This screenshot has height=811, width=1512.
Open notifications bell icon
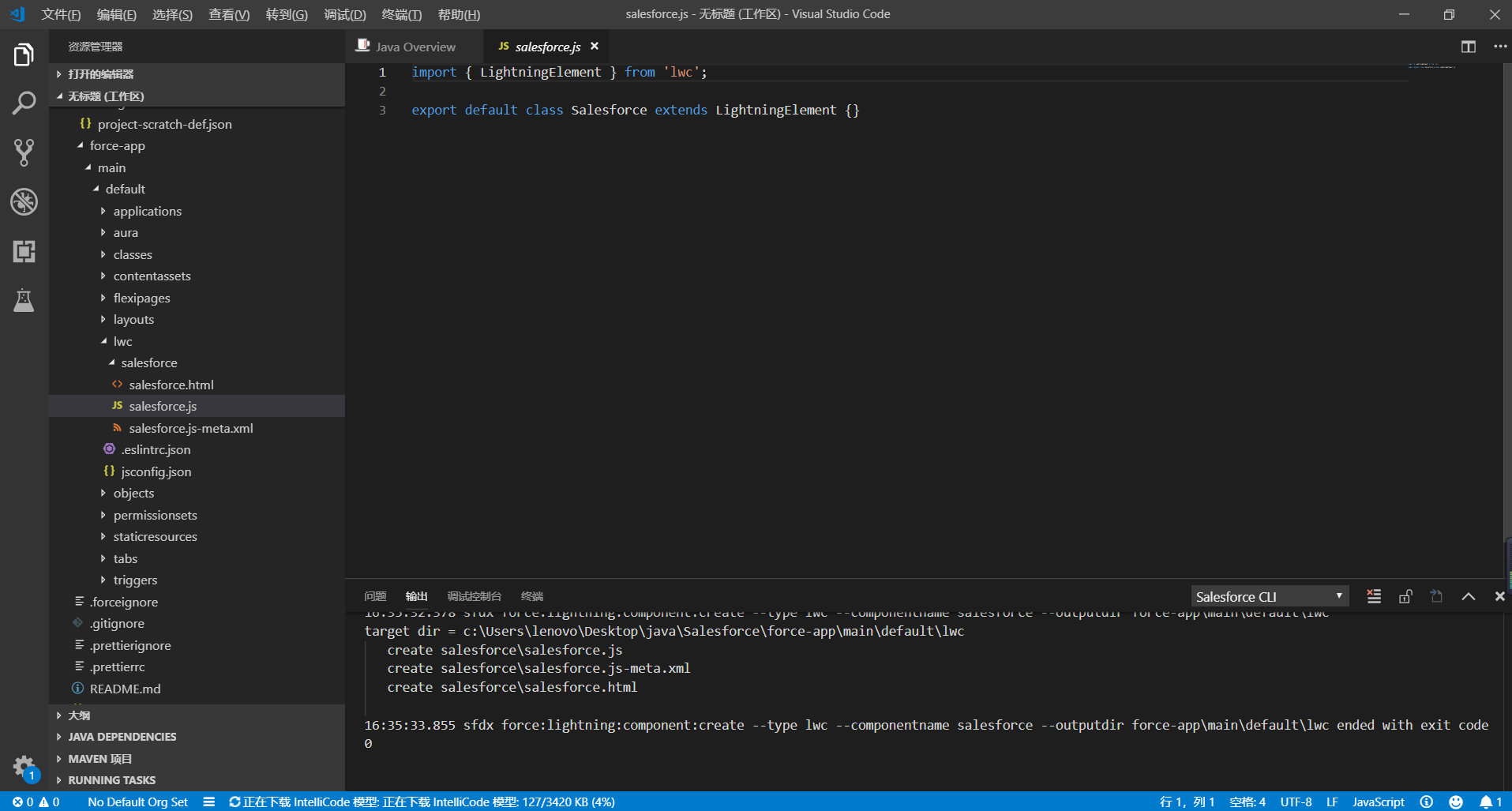[1490, 802]
